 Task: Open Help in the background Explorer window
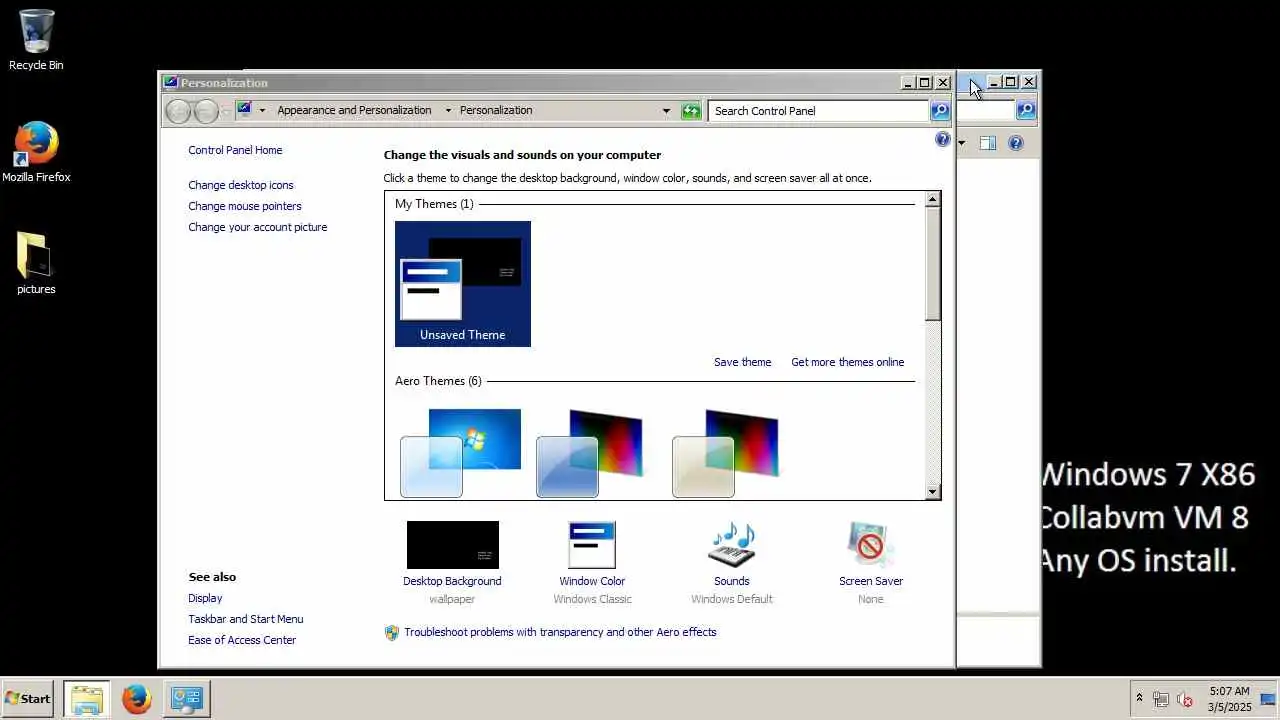pyautogui.click(x=1016, y=143)
